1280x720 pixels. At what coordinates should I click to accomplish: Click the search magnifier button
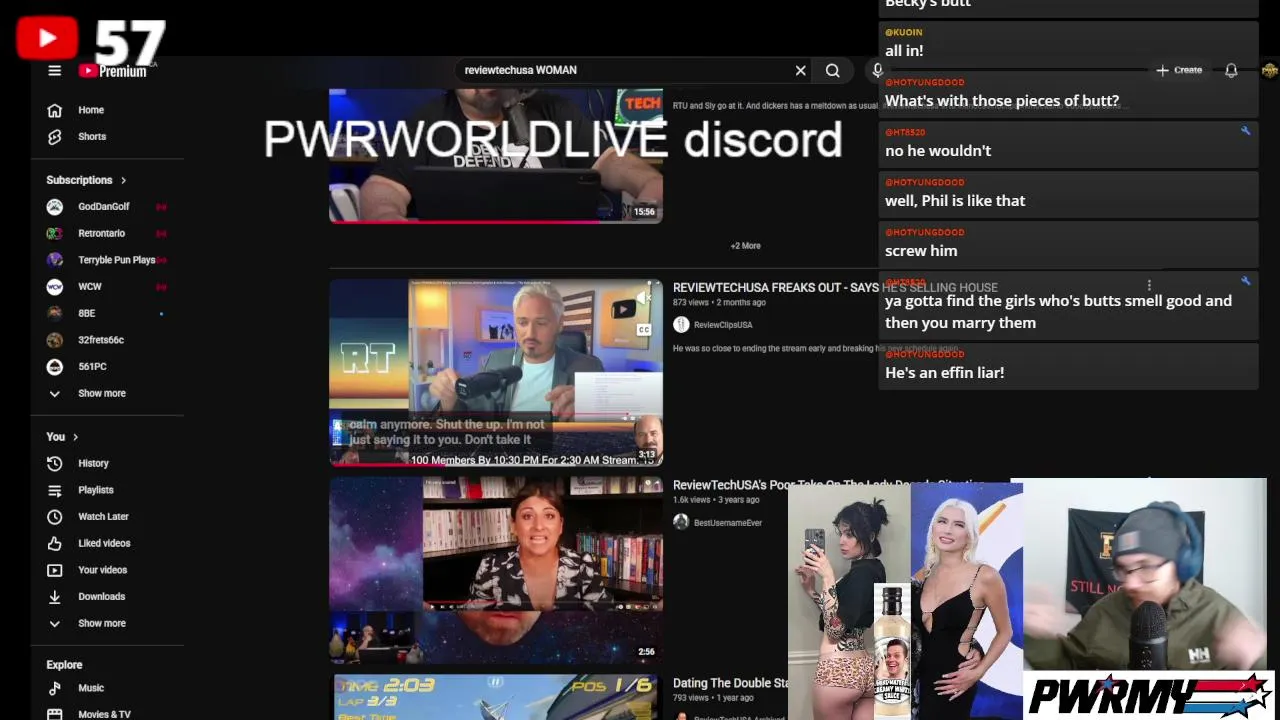[x=832, y=70]
